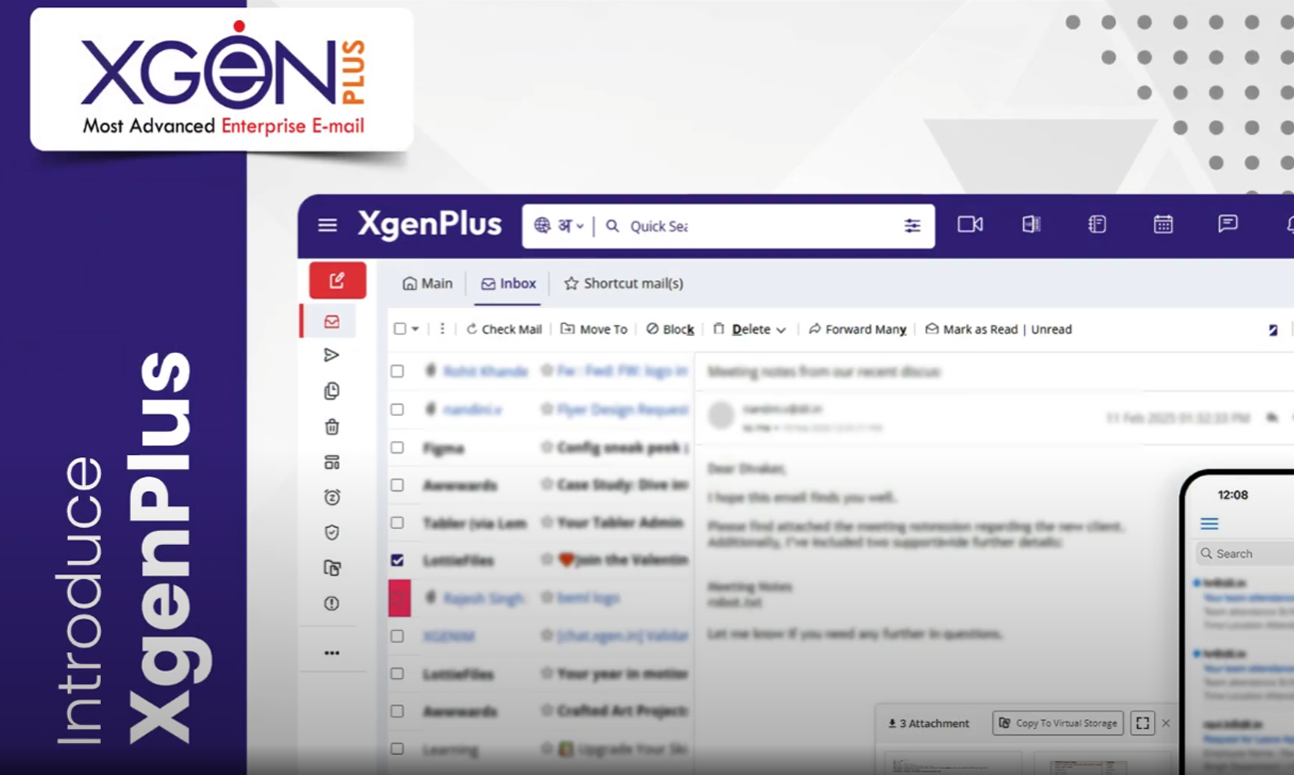The width and height of the screenshot is (1294, 775).
Task: Open the trash folder icon in sidebar
Action: [332, 427]
